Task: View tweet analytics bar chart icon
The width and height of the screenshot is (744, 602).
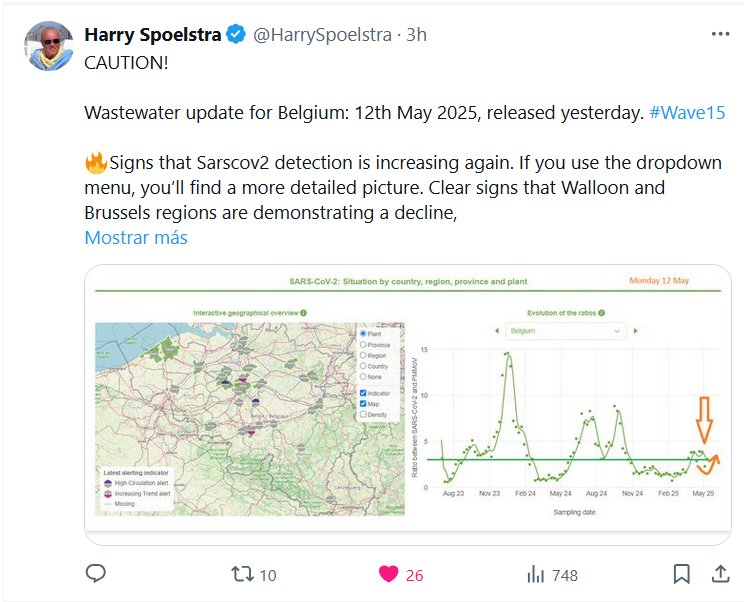Action: tap(536, 574)
